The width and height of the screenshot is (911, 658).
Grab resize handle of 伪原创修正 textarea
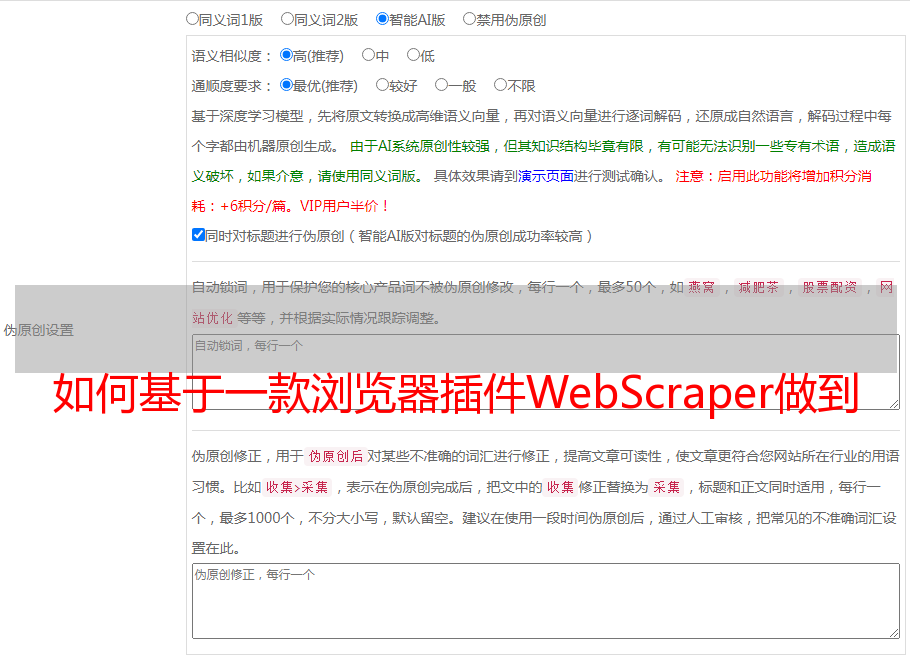(x=894, y=633)
